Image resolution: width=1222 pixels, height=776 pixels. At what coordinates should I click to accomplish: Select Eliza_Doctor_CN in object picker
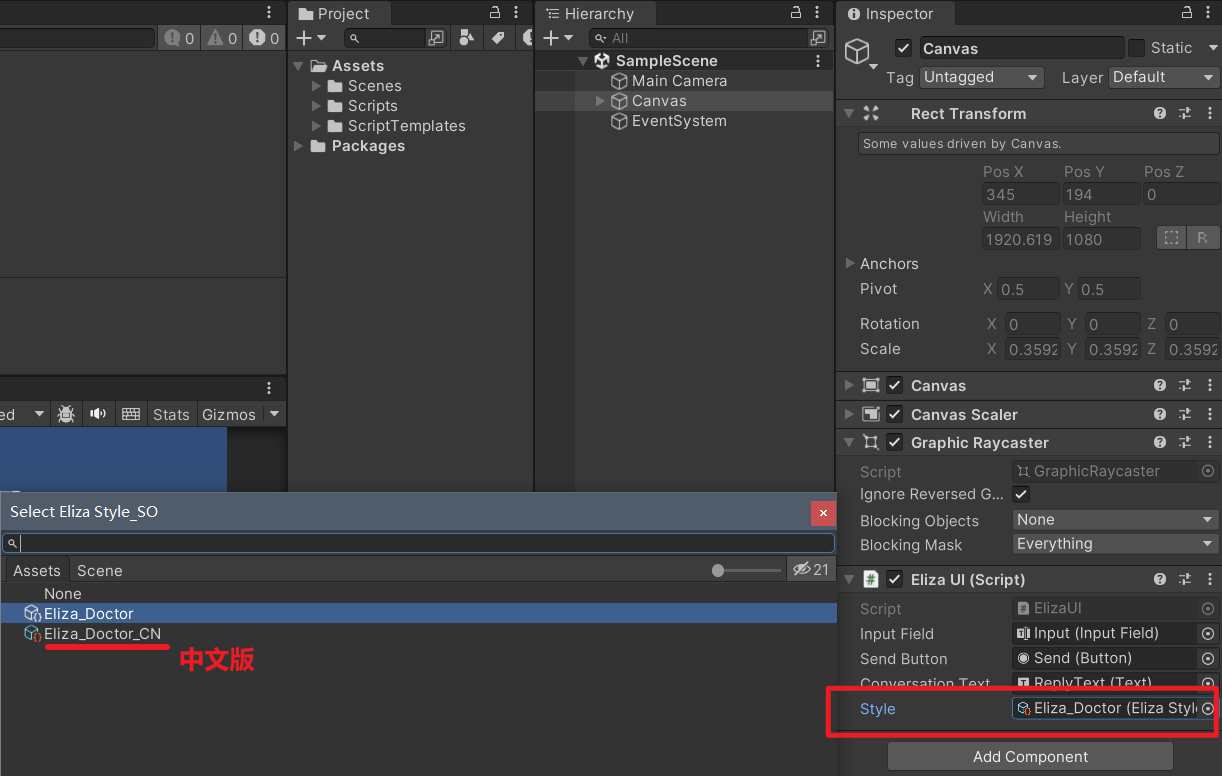[102, 634]
